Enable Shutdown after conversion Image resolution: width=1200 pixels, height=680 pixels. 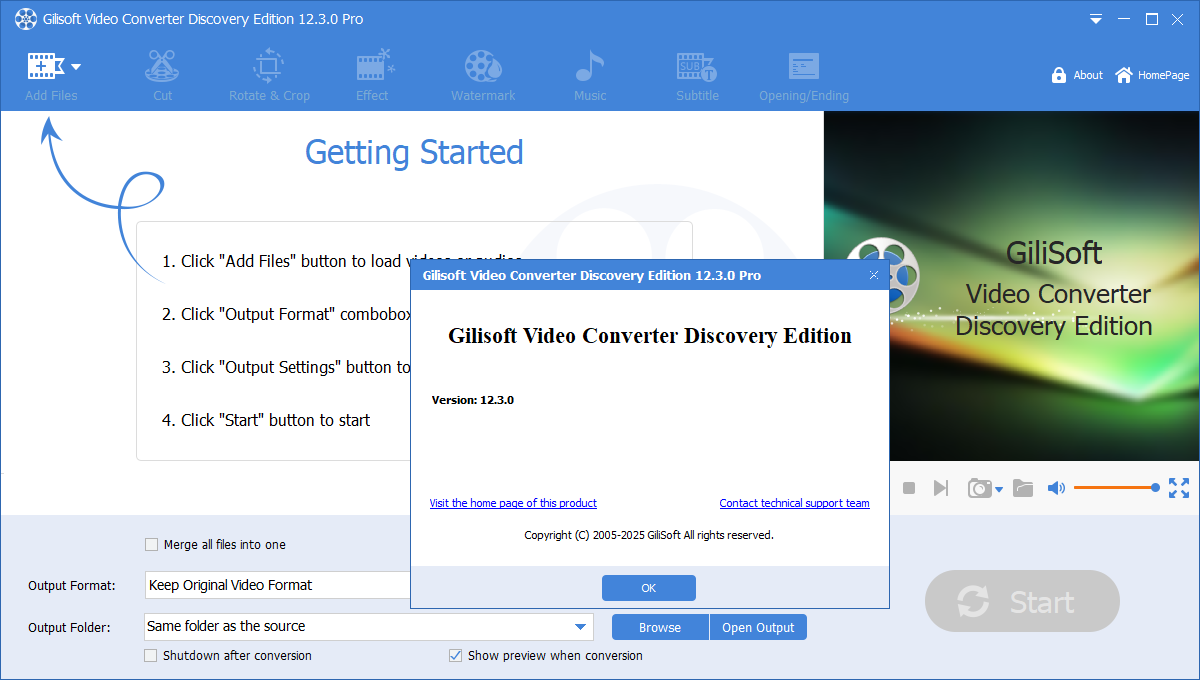(151, 656)
